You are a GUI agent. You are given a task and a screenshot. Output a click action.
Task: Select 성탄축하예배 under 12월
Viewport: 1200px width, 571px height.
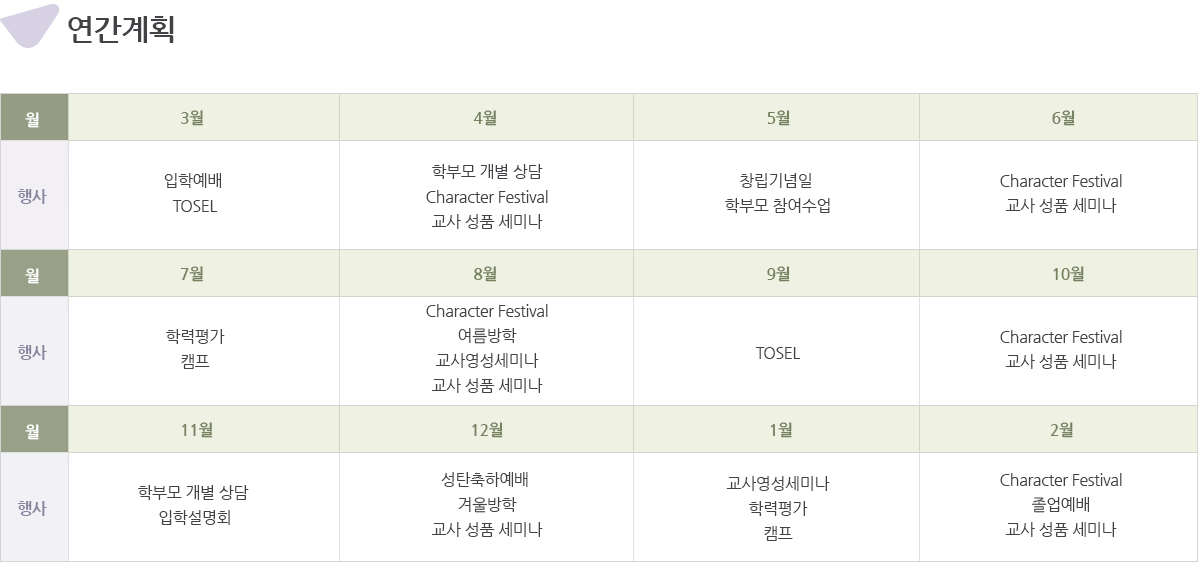pyautogui.click(x=487, y=480)
